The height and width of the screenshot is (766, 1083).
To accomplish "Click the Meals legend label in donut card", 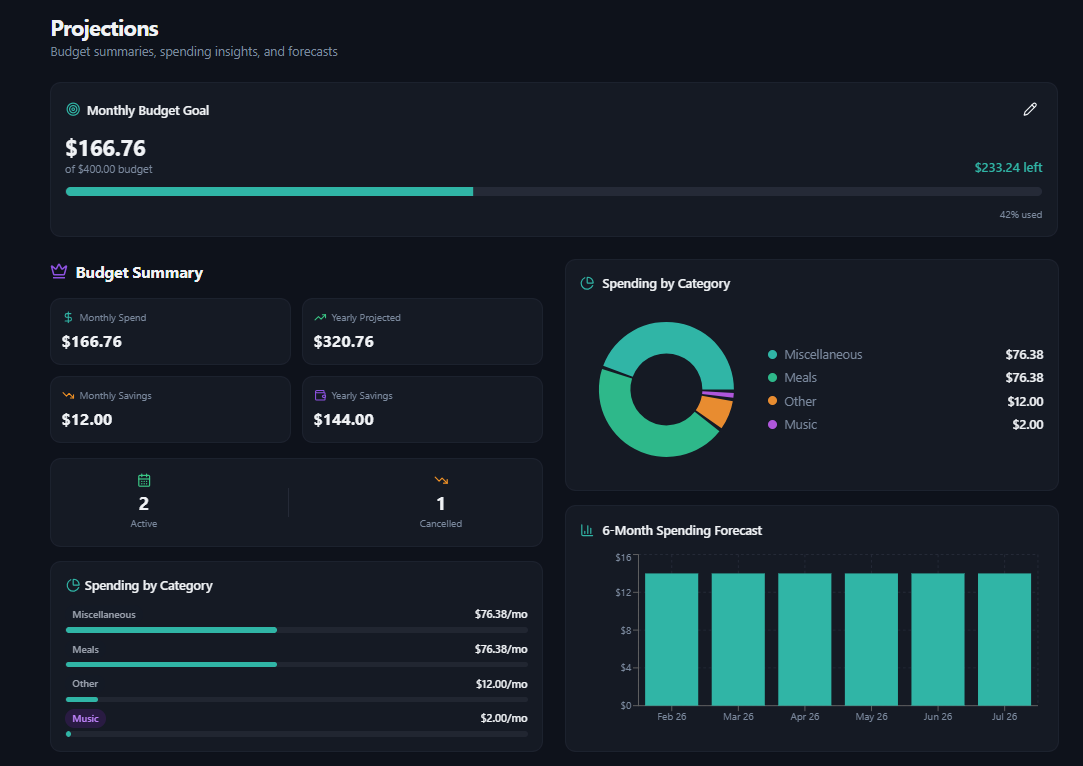I will pyautogui.click(x=801, y=378).
